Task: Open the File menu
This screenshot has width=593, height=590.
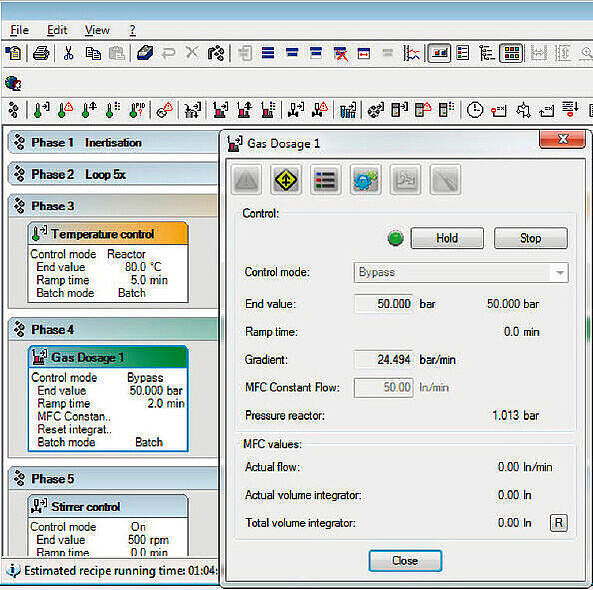Action: coord(19,30)
